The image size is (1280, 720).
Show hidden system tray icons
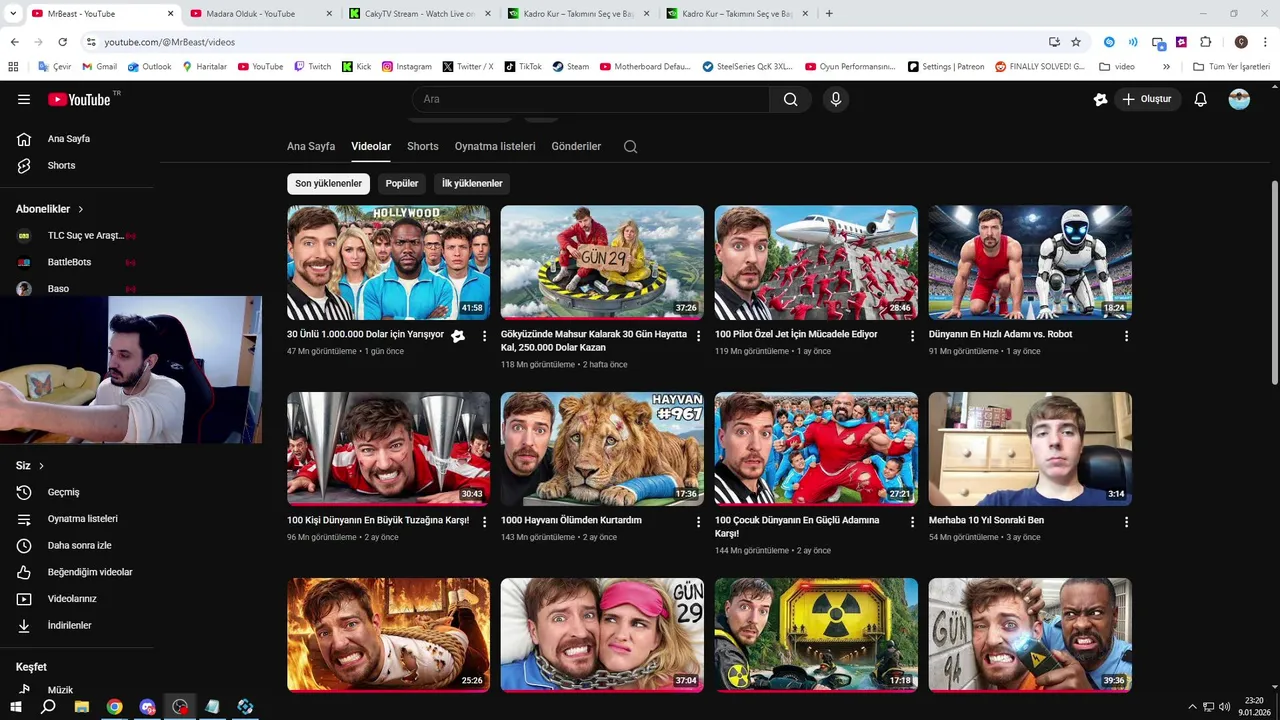1192,707
